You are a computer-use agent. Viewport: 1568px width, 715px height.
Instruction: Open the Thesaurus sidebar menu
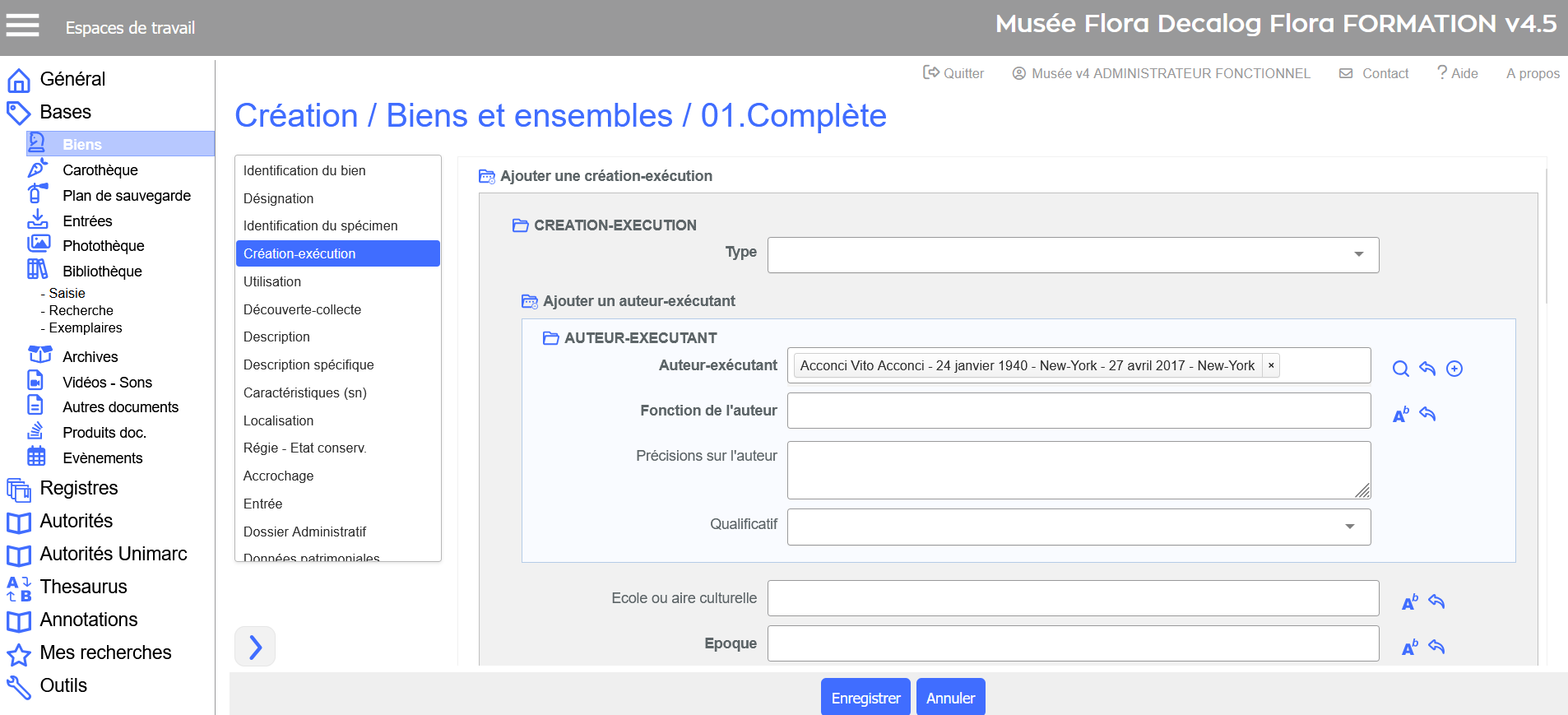(83, 587)
